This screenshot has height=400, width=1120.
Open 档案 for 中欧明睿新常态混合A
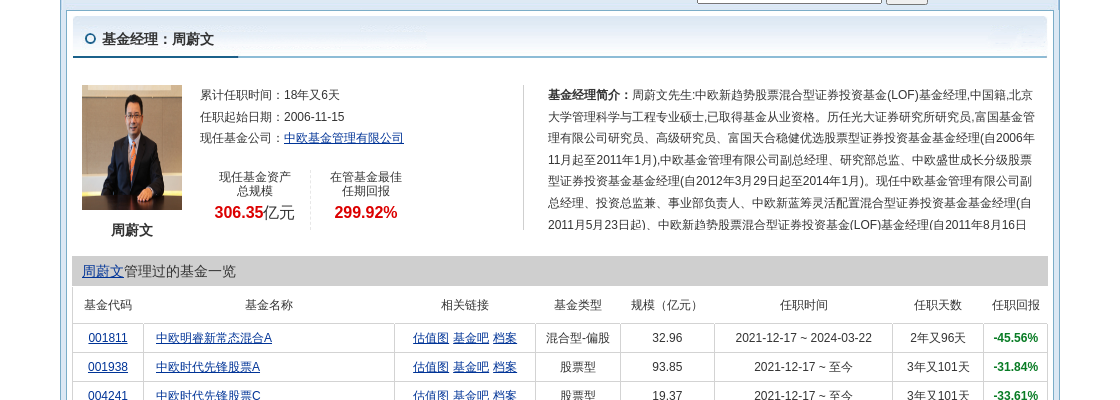coord(505,338)
